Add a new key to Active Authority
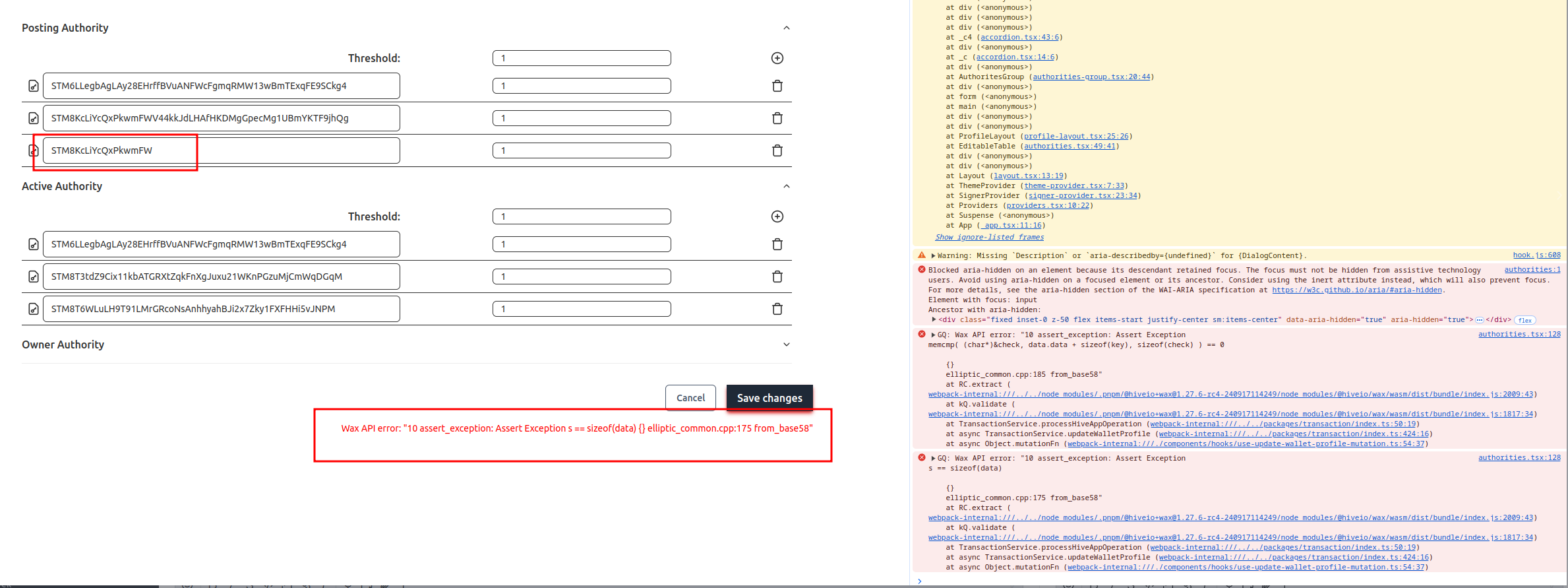The width and height of the screenshot is (1568, 588). [x=777, y=216]
